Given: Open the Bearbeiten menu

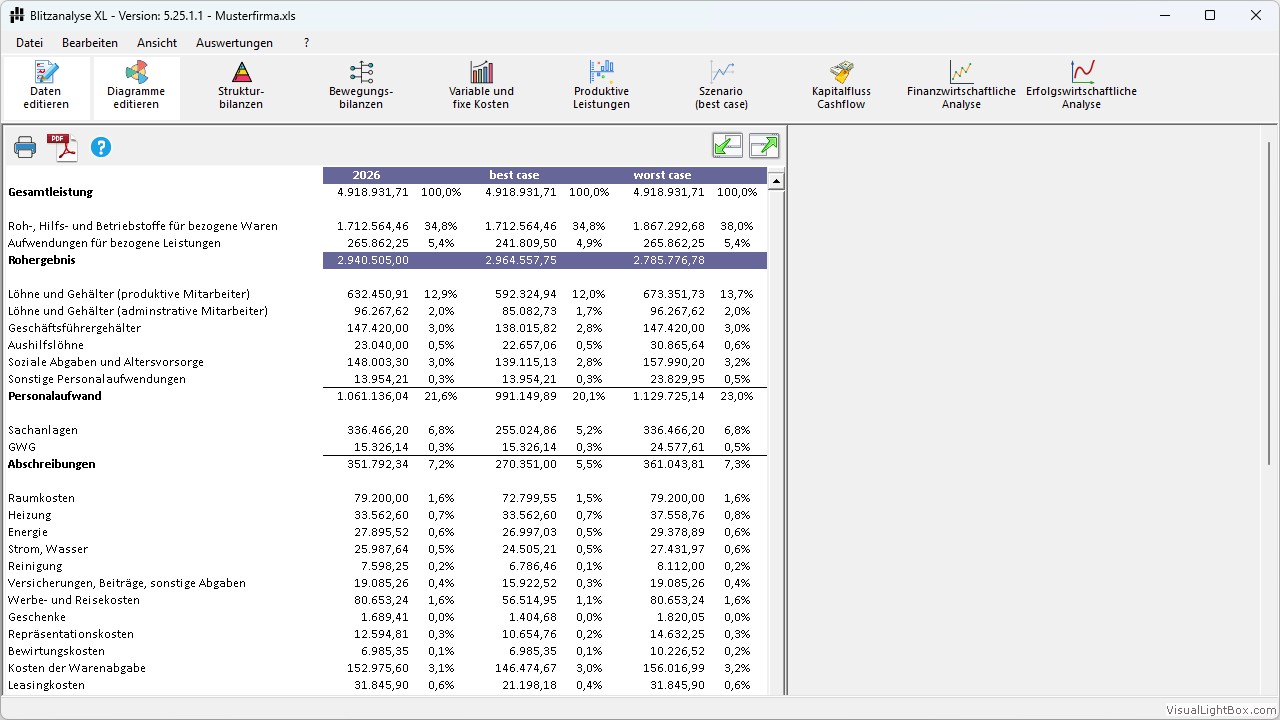Looking at the screenshot, I should pyautogui.click(x=90, y=43).
